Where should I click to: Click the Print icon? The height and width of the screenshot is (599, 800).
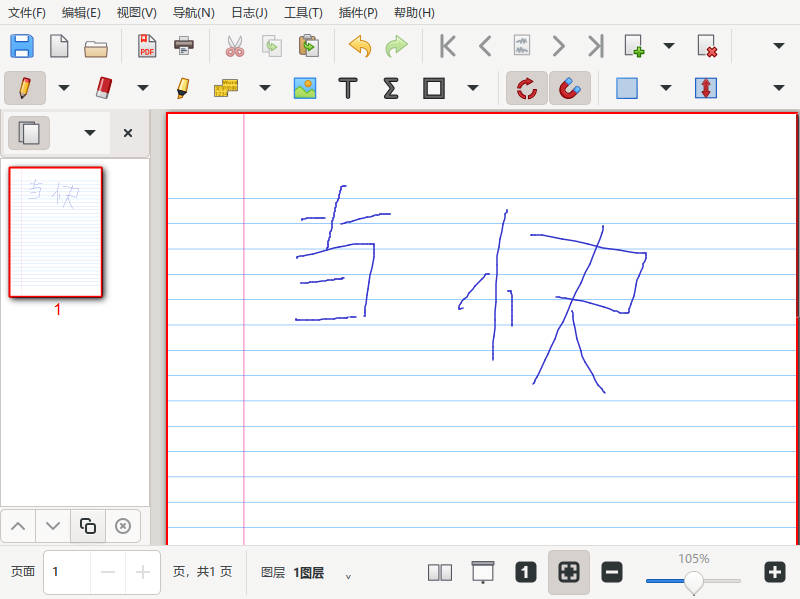[x=184, y=46]
